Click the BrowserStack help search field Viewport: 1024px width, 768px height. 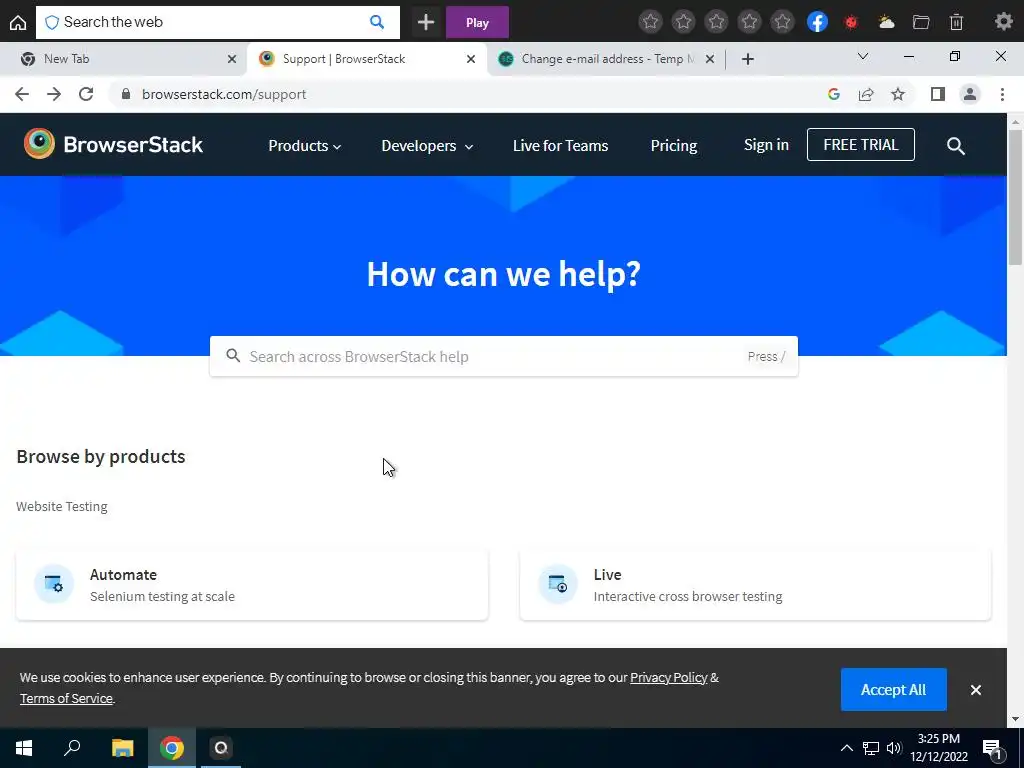pos(504,357)
